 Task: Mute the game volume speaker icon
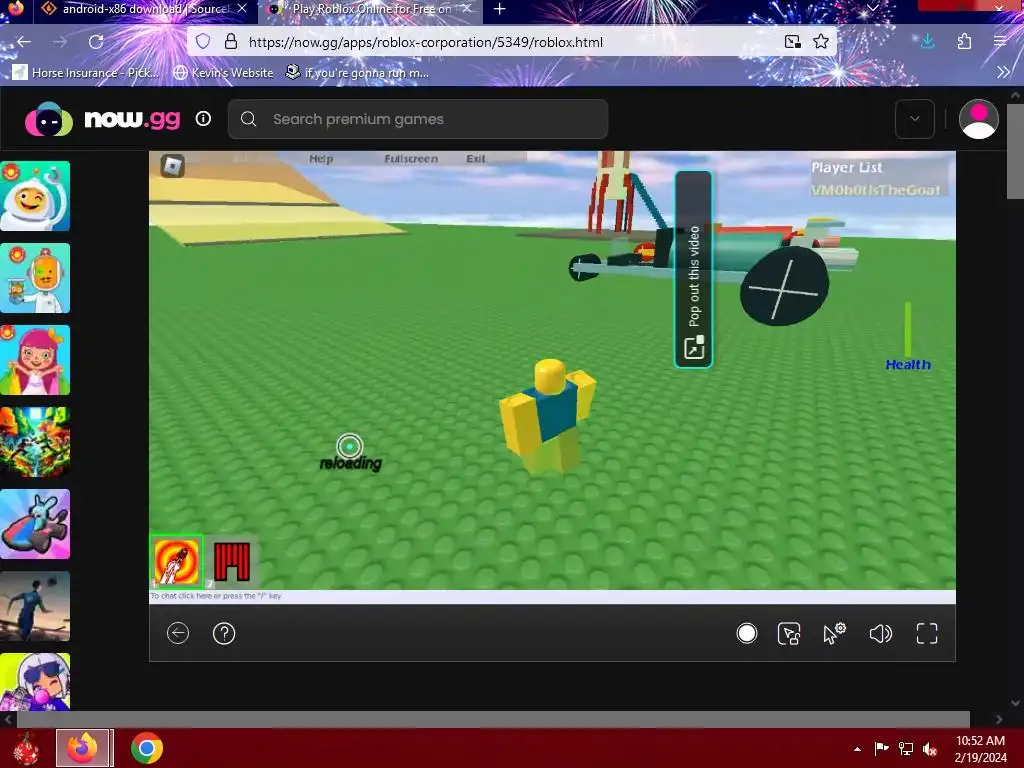880,633
